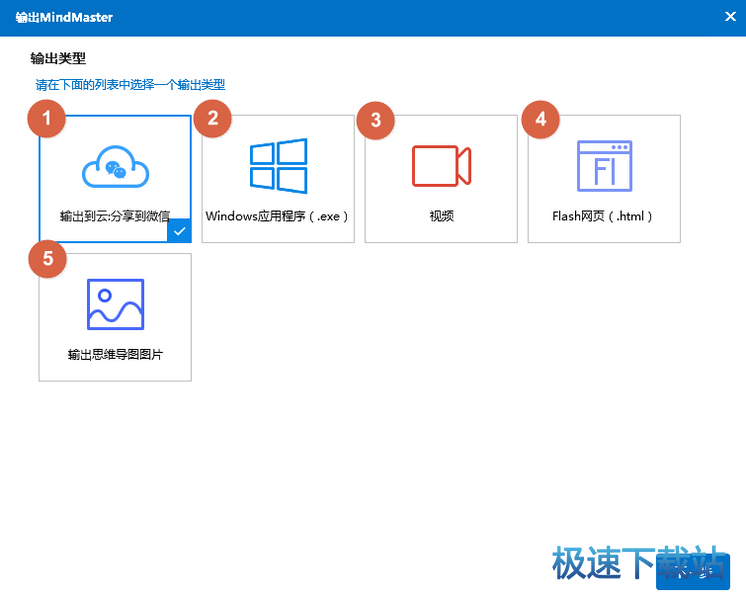Click the 输出思维导图图片 label
Image resolution: width=746 pixels, height=600 pixels.
[116, 354]
